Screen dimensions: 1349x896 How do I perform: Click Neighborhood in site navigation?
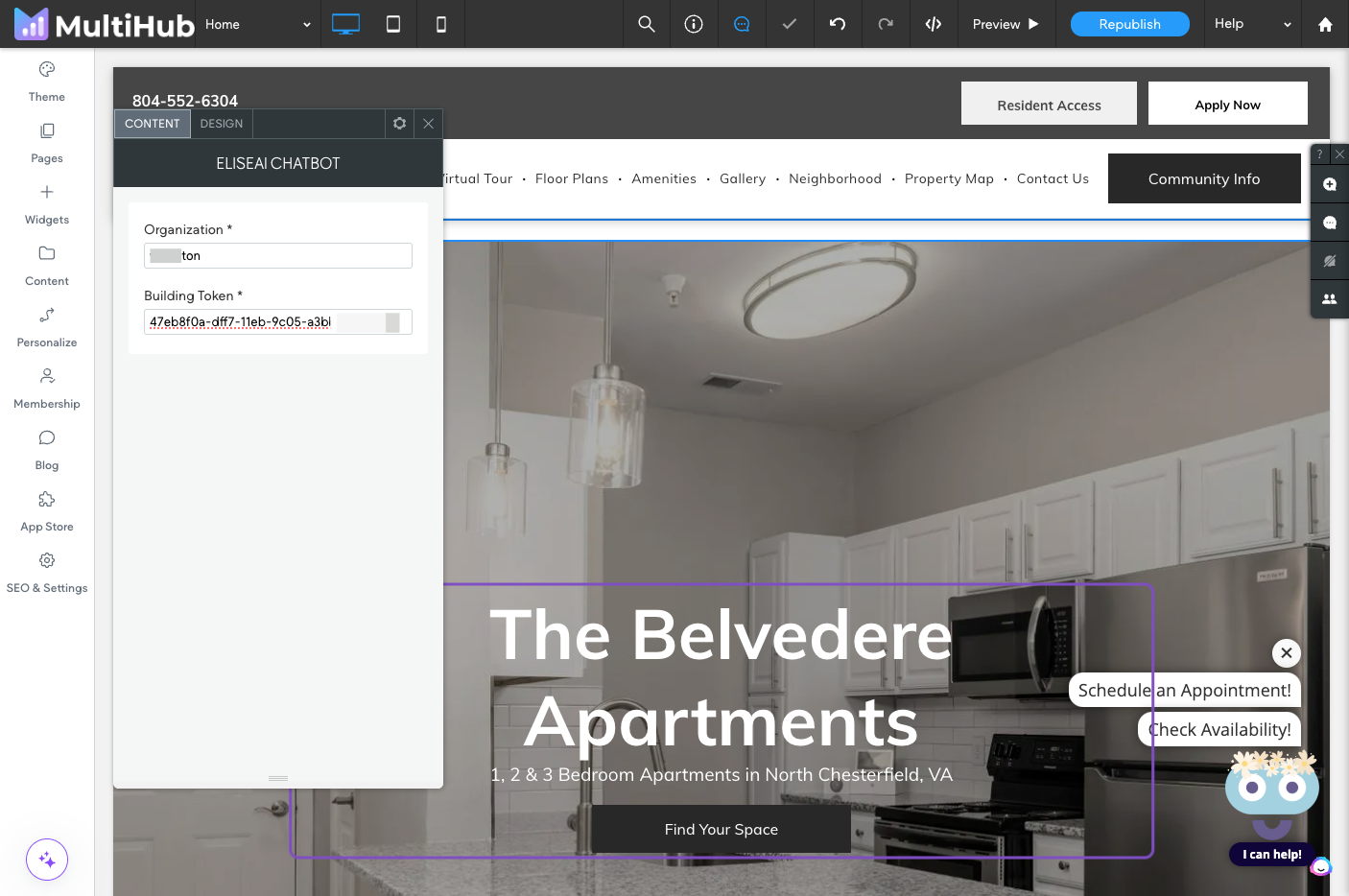[x=835, y=178]
